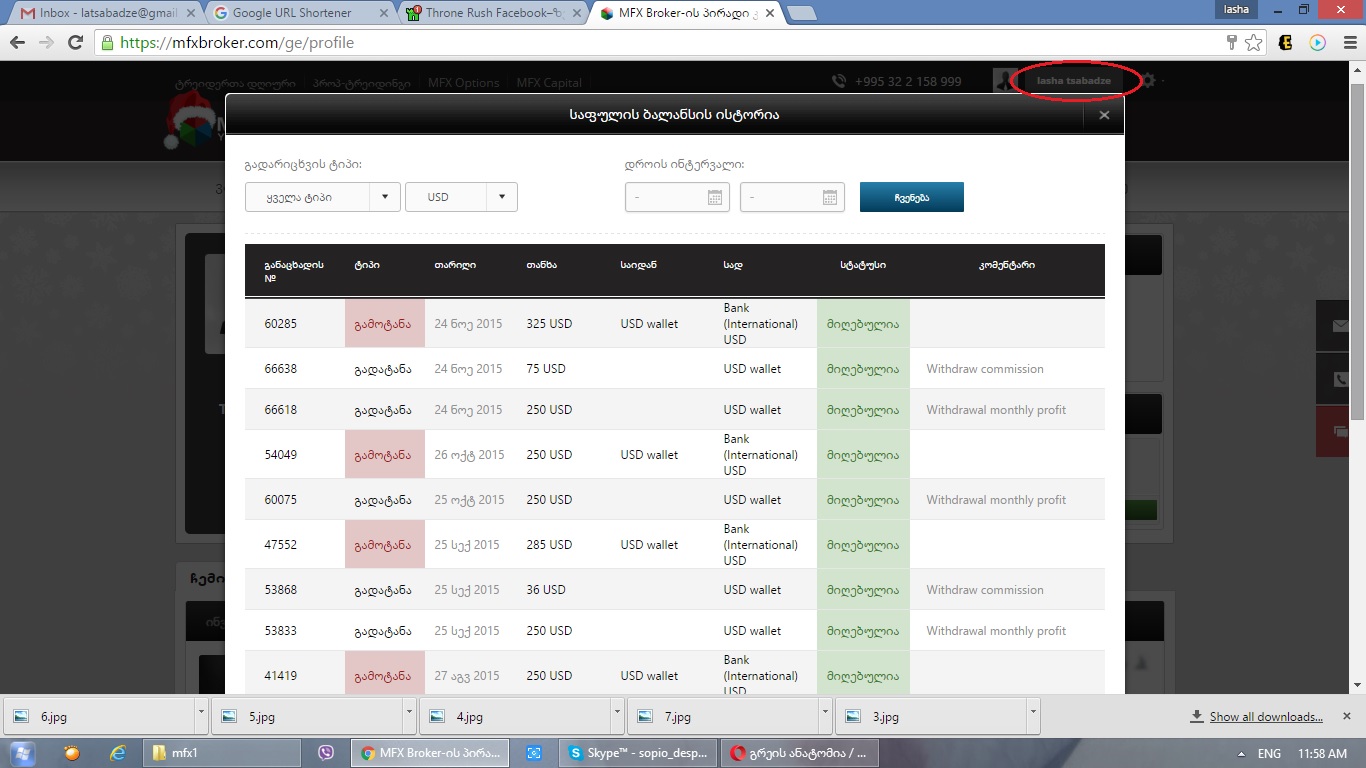This screenshot has height=768, width=1366.
Task: Click the key saved-password icon in address bar
Action: point(1232,43)
